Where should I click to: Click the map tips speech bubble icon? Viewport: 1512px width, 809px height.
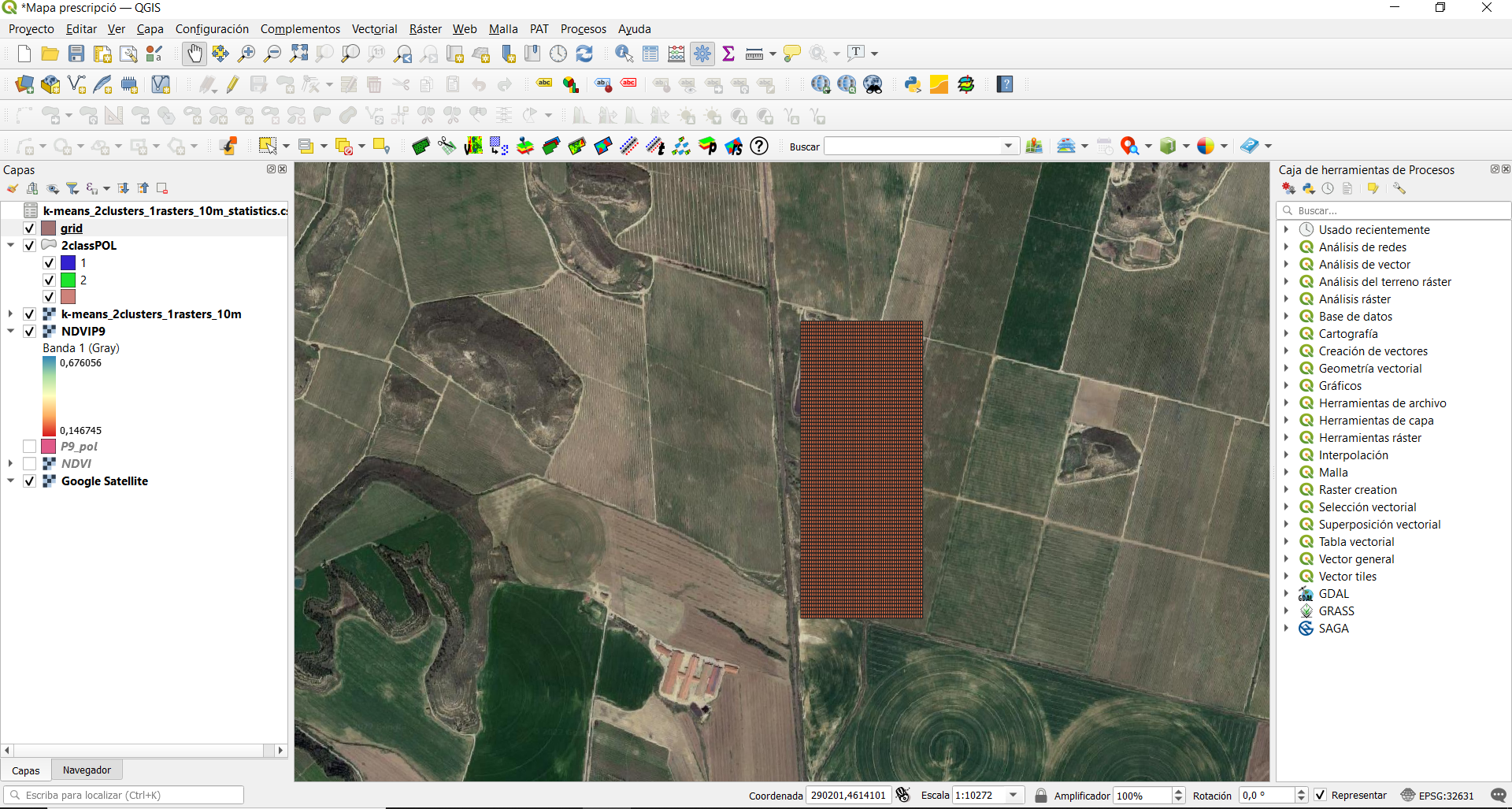792,54
